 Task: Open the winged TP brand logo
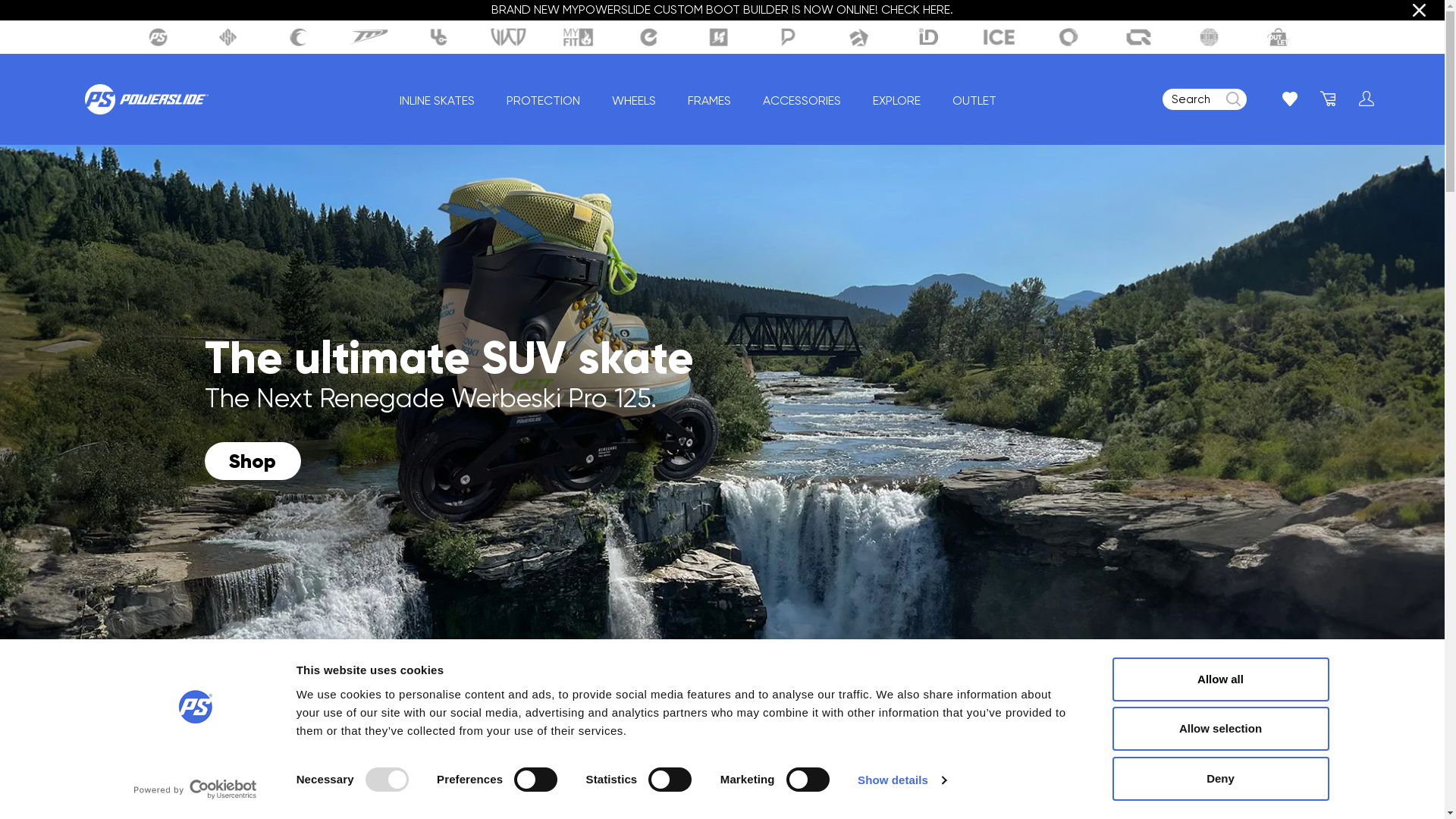tap(369, 37)
